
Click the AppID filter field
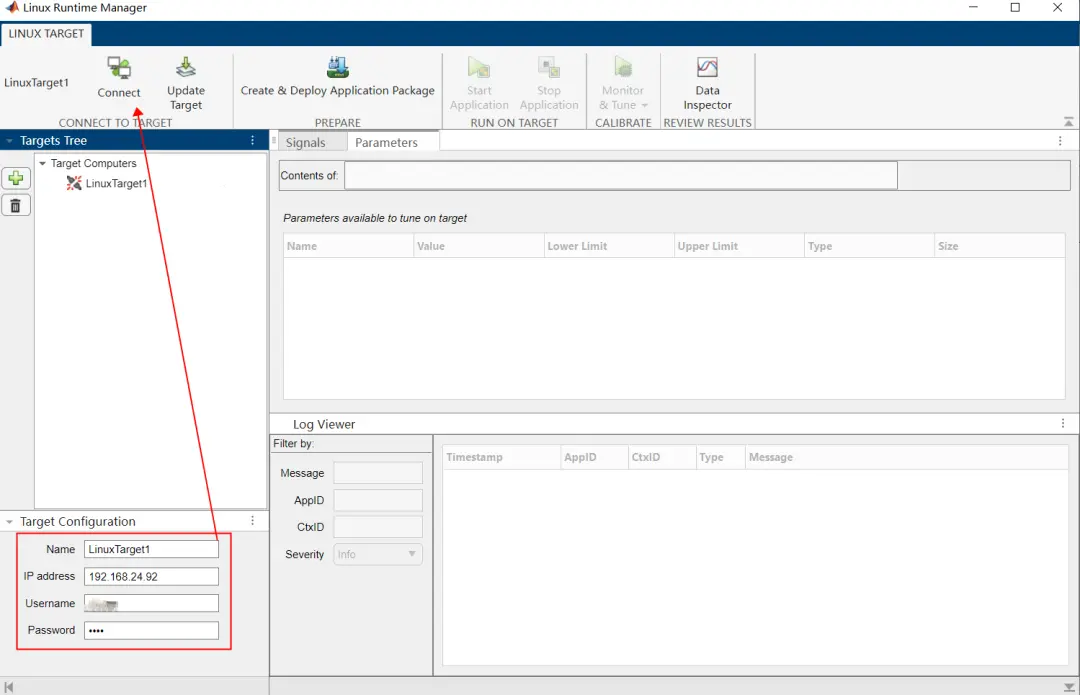point(377,500)
